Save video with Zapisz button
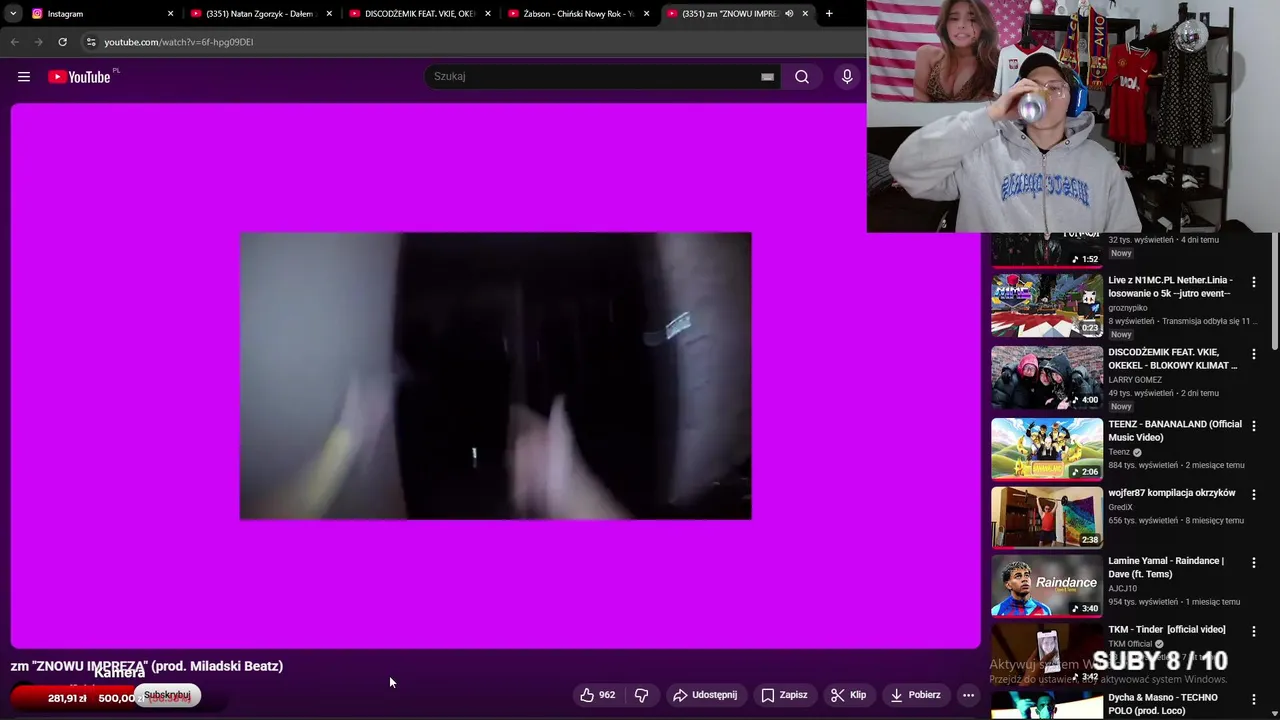Screen dimensions: 1280x720 (784, 695)
